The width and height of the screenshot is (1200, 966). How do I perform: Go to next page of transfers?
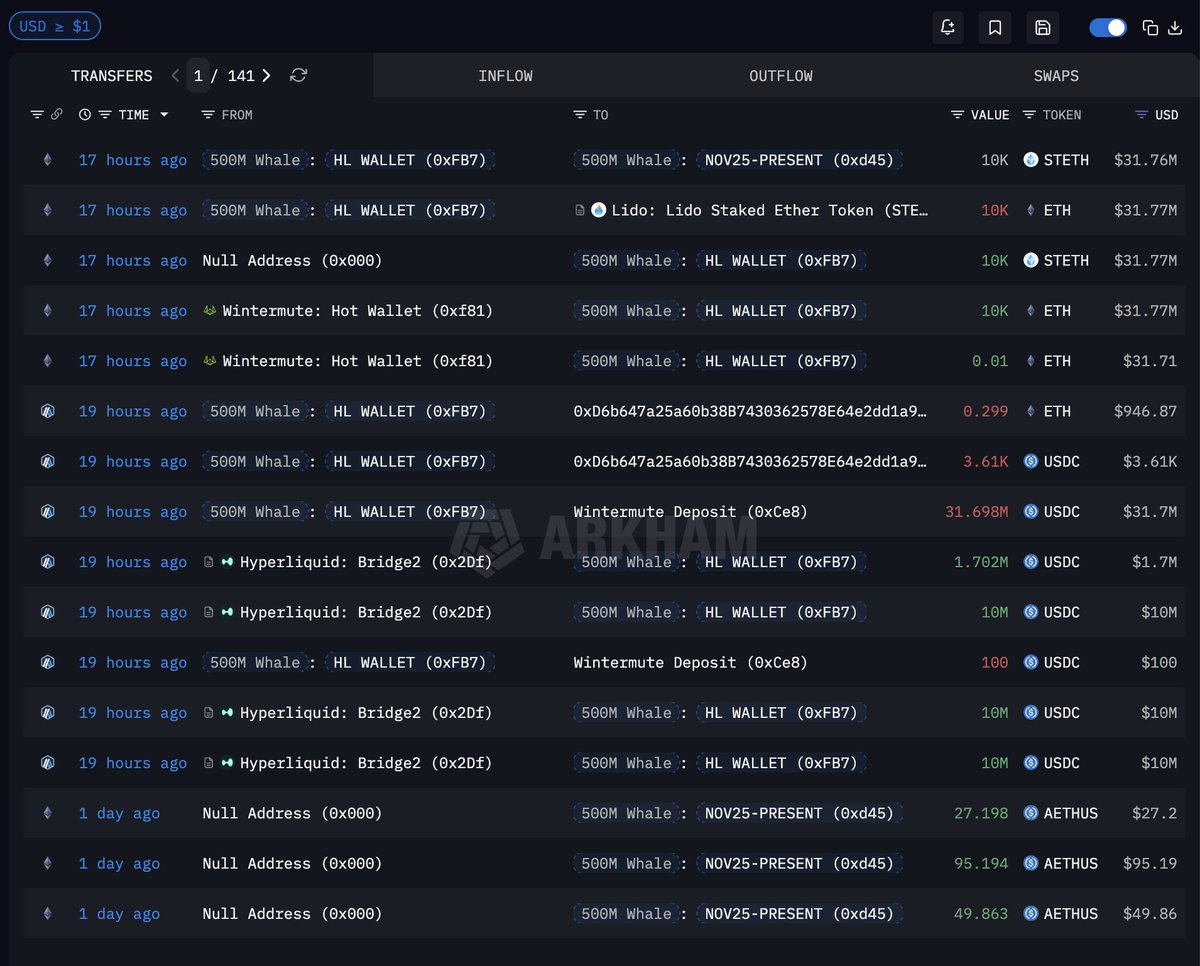click(266, 76)
